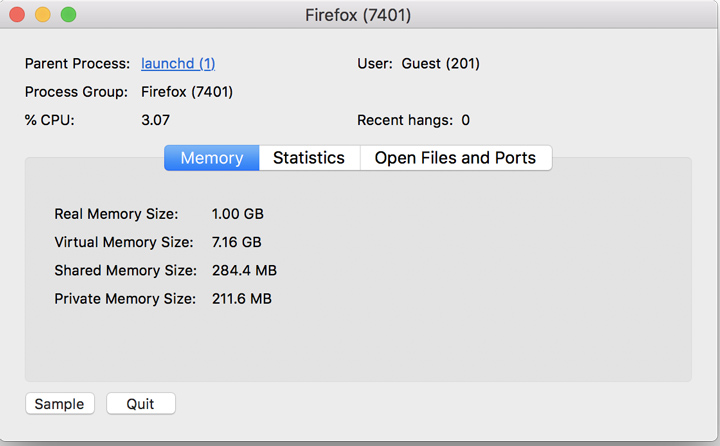Click the Parent Process label
Viewport: 720px width, 446px height.
pyautogui.click(x=77, y=64)
